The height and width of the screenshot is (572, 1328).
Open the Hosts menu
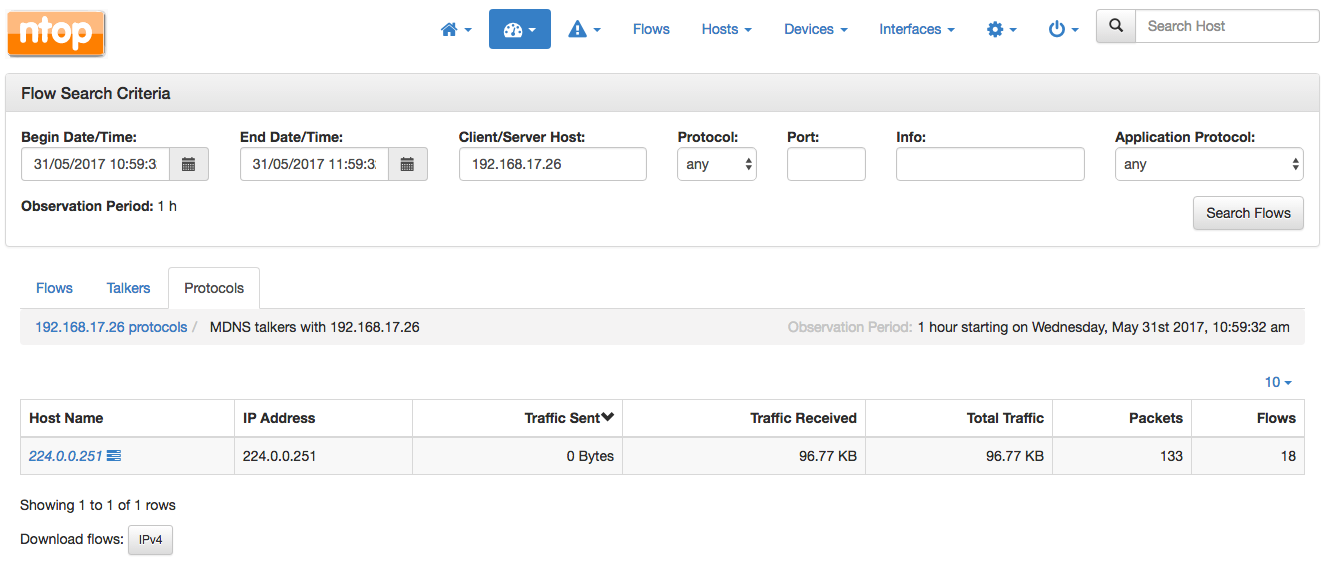click(x=727, y=30)
